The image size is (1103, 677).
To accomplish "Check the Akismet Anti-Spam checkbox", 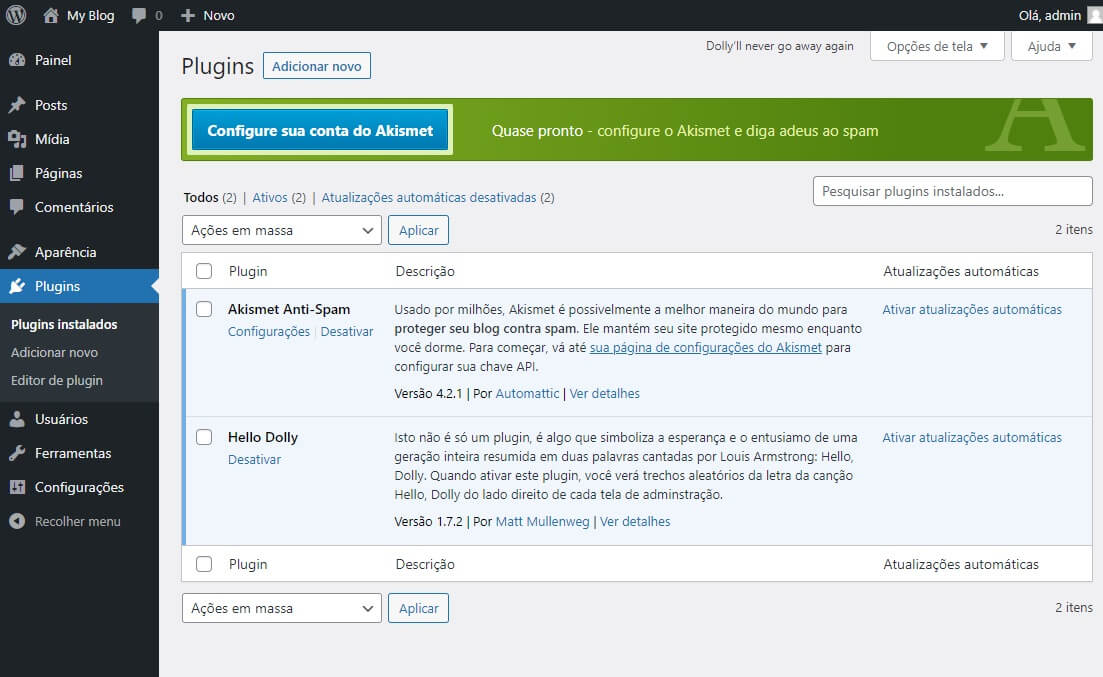I will coord(204,309).
